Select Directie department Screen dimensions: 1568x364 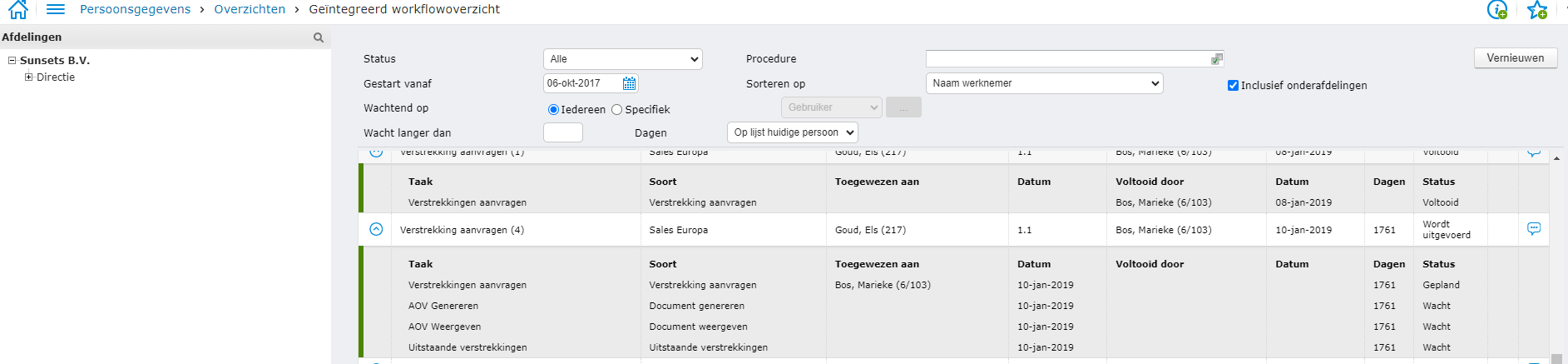(56, 77)
